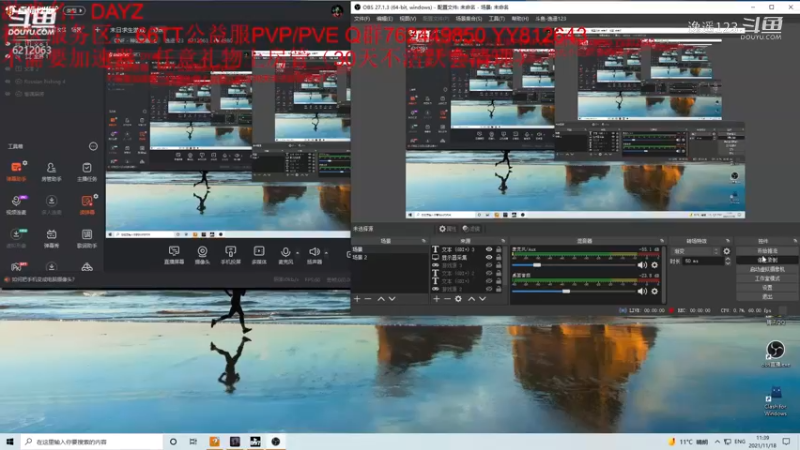Click 工作室模式 studio mode button
Viewport: 800px width, 450px height.
tap(767, 279)
